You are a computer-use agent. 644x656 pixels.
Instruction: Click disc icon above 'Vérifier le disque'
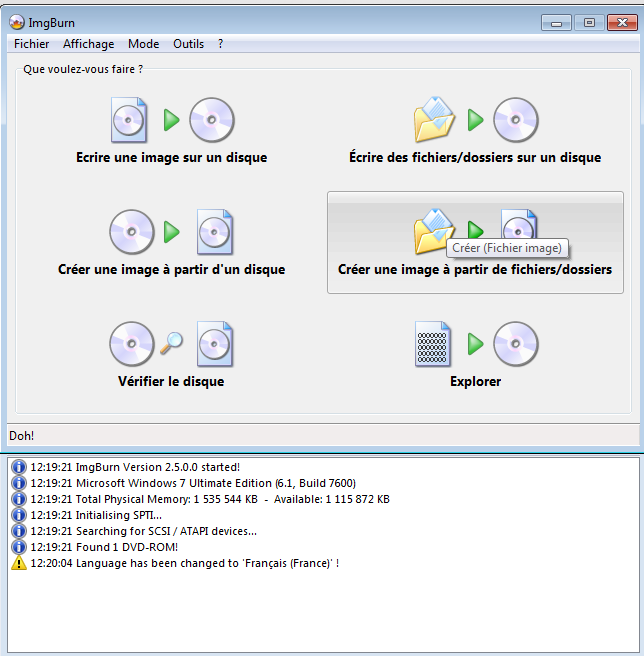coord(132,344)
